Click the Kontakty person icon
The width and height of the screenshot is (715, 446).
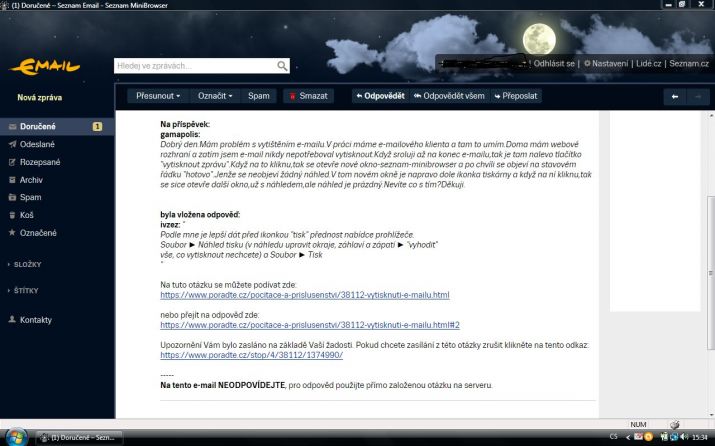[12, 319]
